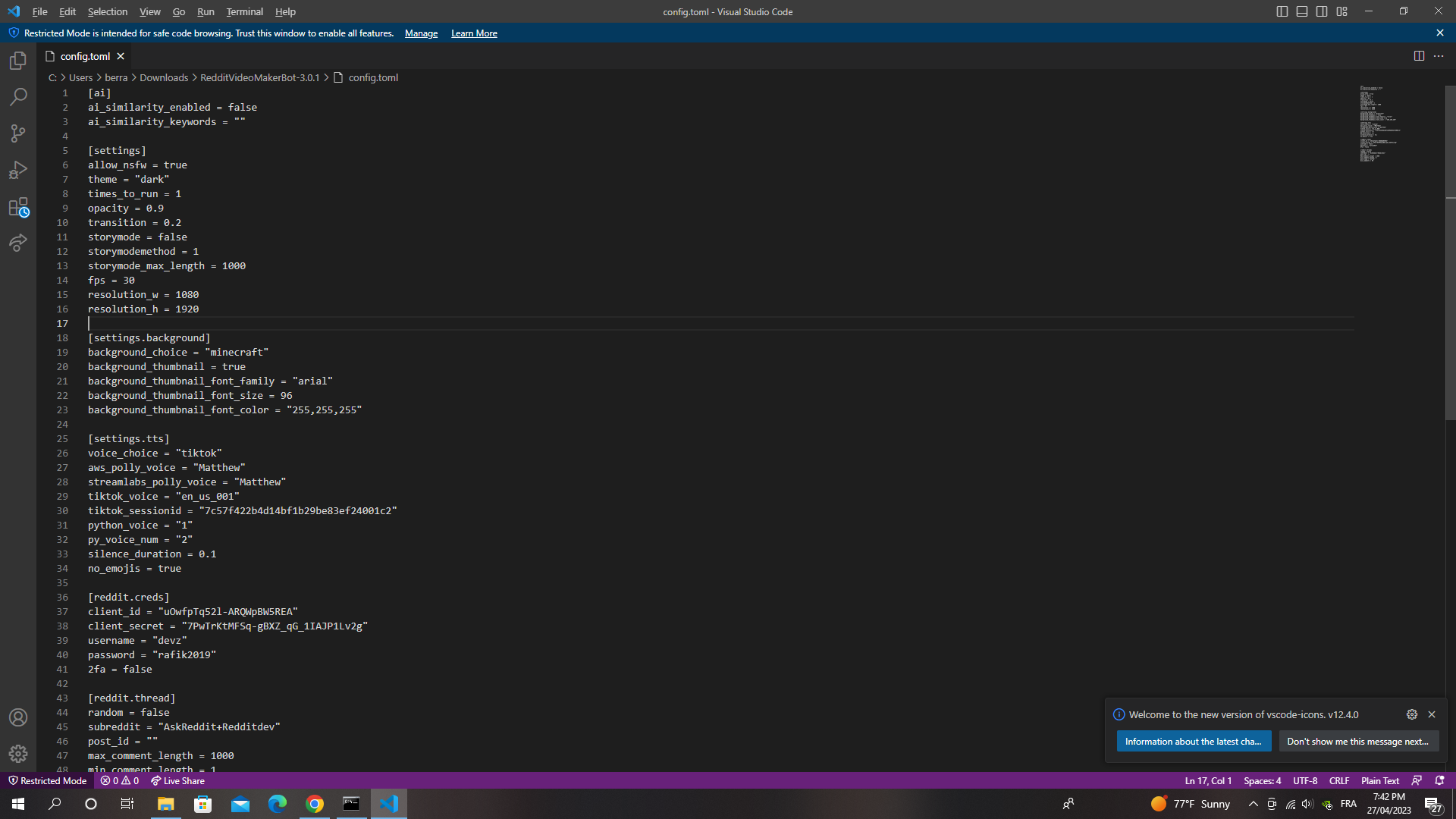This screenshot has height=819, width=1456.
Task: Change the UTF-8 encoding
Action: tap(1306, 780)
